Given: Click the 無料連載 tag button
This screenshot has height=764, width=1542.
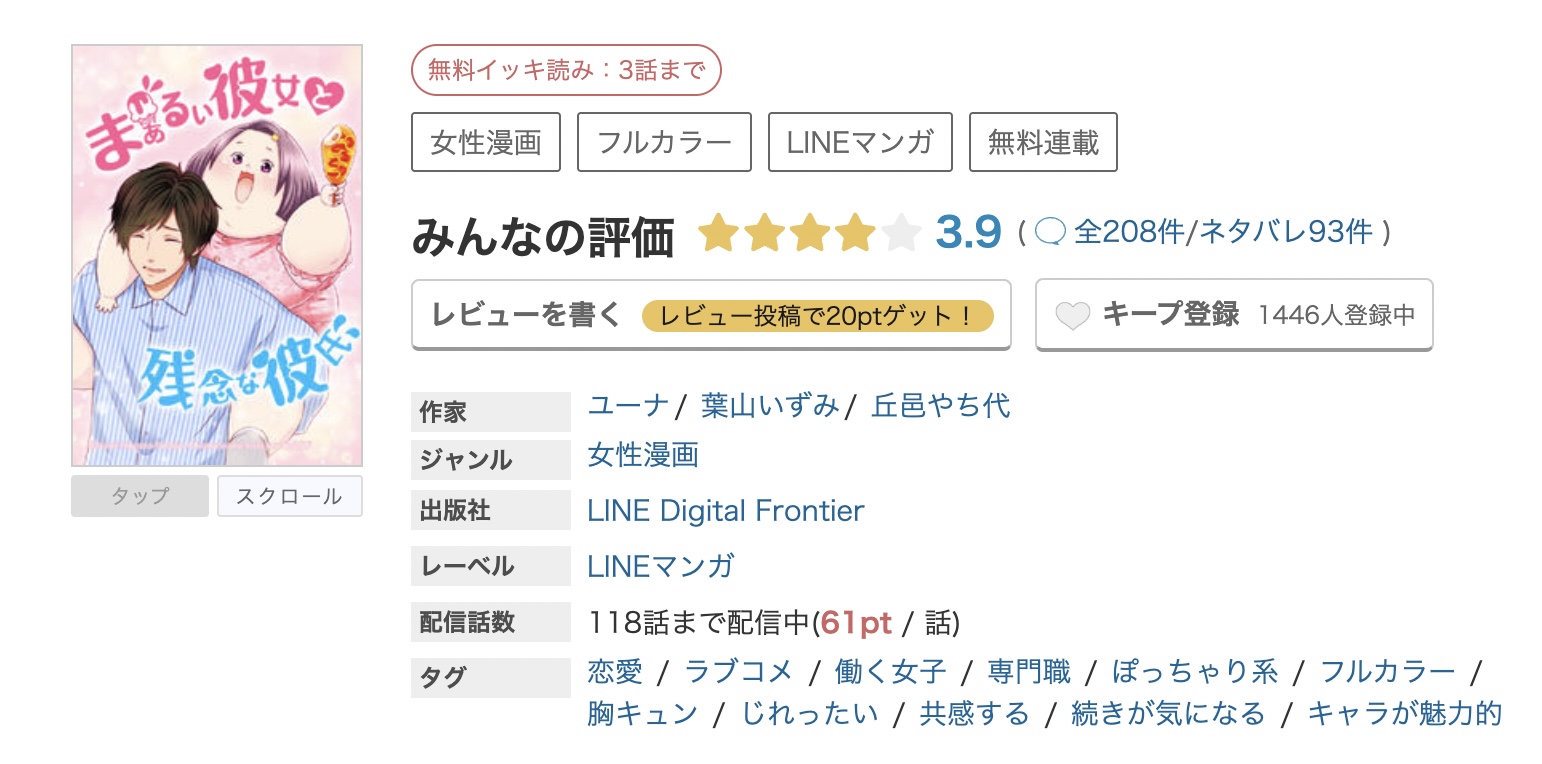Looking at the screenshot, I should click(x=1043, y=143).
